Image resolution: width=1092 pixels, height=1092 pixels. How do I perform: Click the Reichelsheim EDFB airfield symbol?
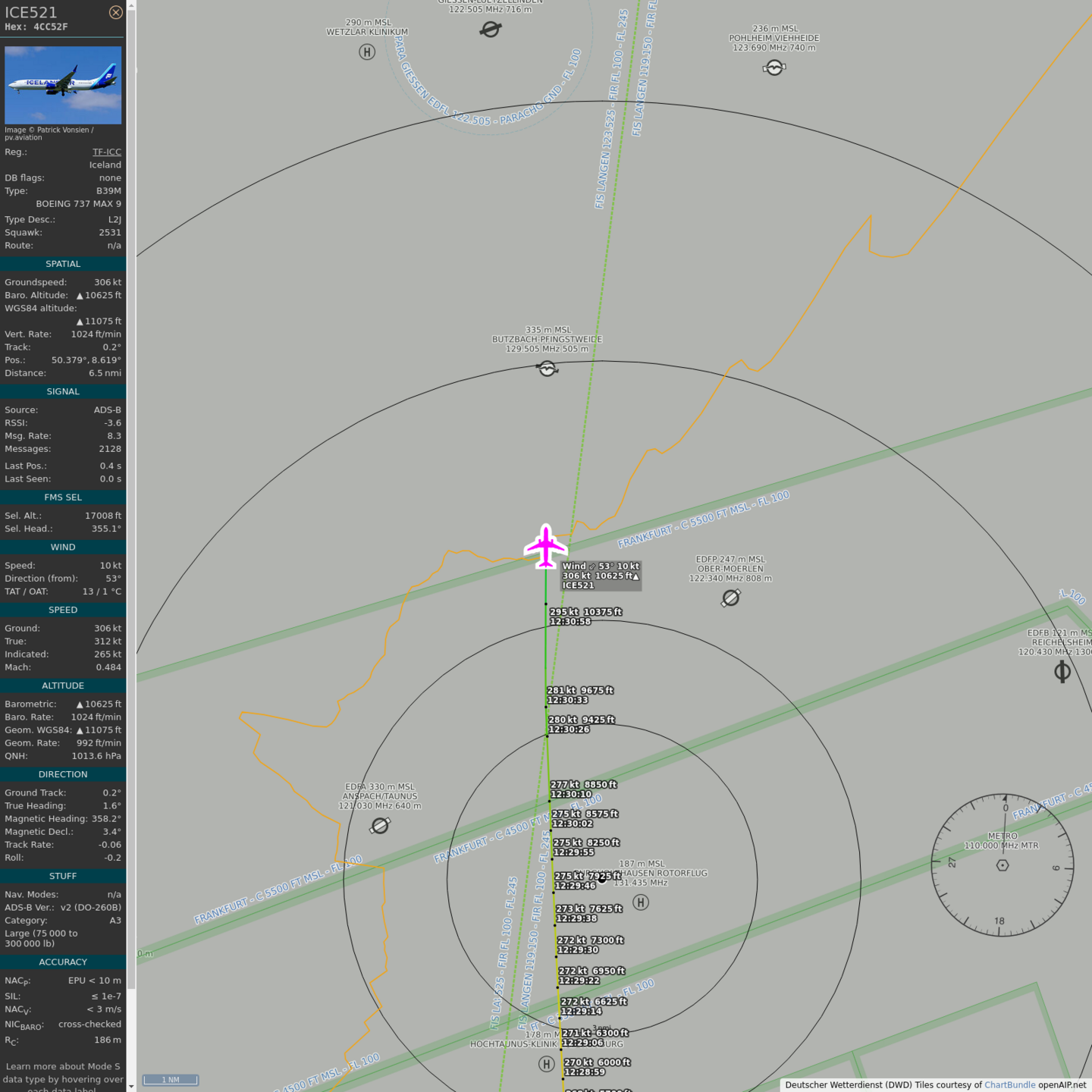coord(1062,671)
